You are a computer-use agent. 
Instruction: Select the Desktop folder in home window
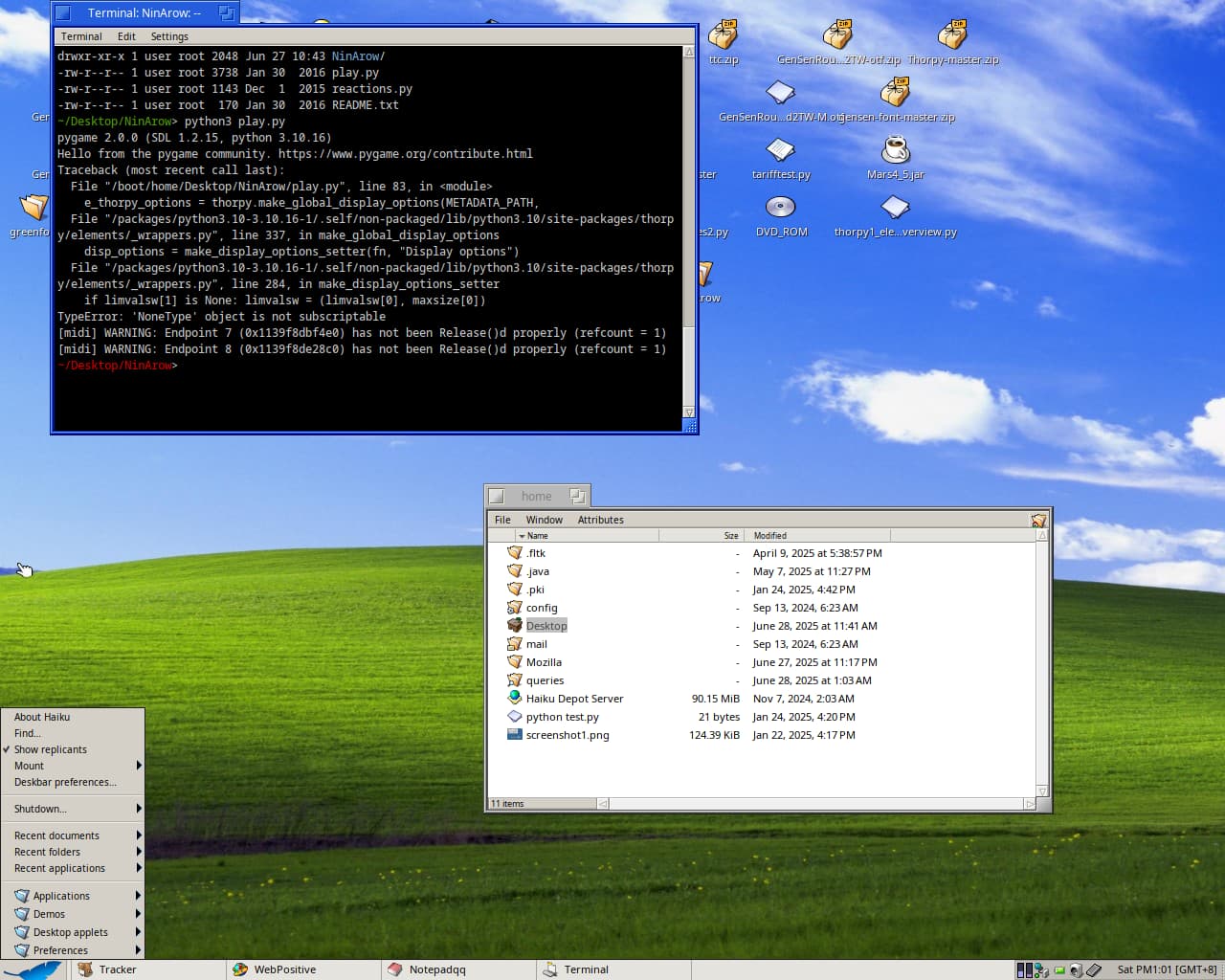[546, 626]
